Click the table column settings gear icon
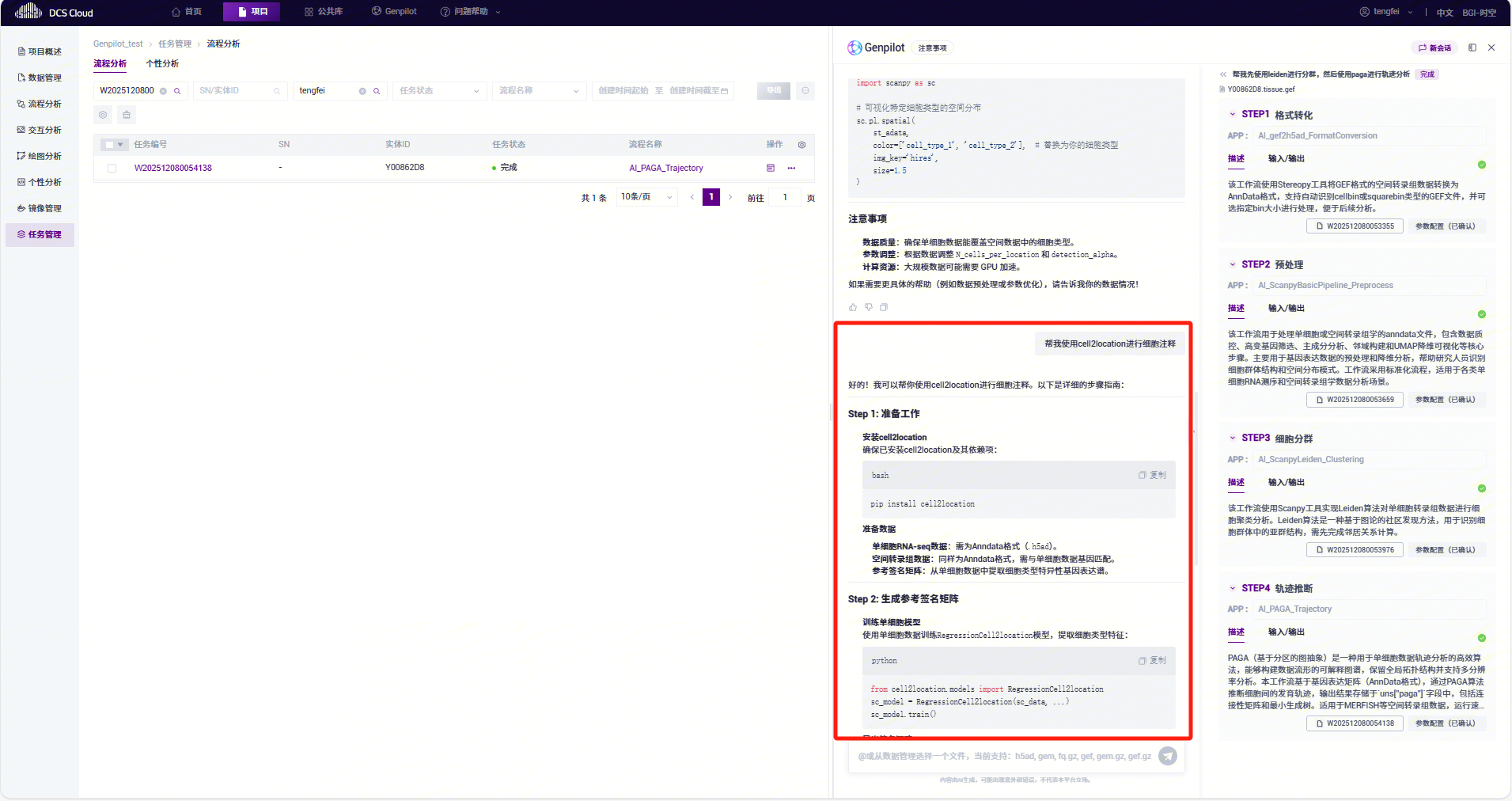 [801, 145]
